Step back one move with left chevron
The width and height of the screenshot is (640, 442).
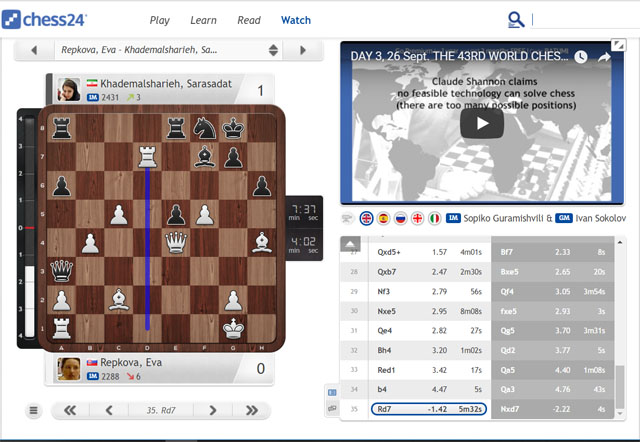[x=109, y=410]
